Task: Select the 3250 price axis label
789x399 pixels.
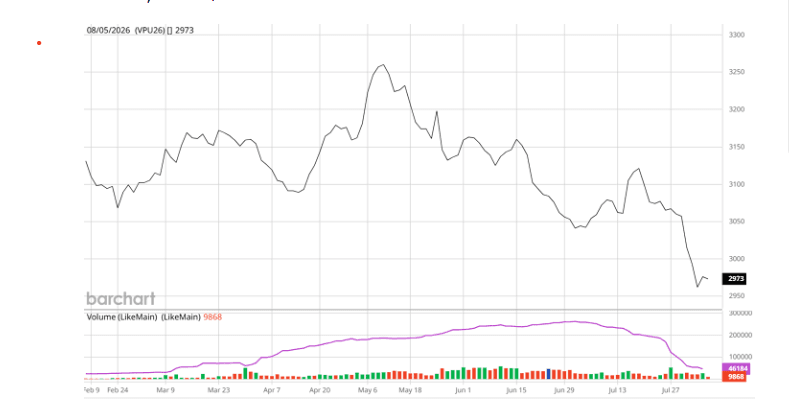Action: point(736,72)
